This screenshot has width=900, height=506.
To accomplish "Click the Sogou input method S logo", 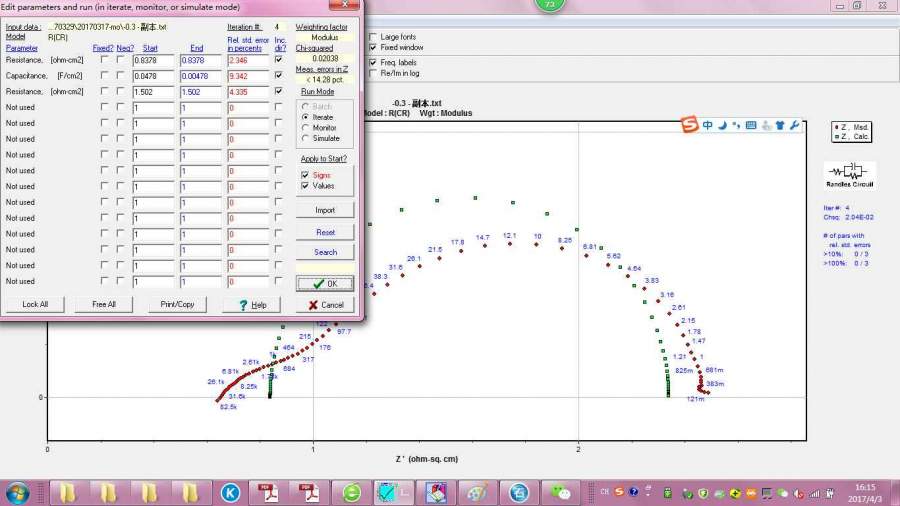I will pyautogui.click(x=689, y=124).
